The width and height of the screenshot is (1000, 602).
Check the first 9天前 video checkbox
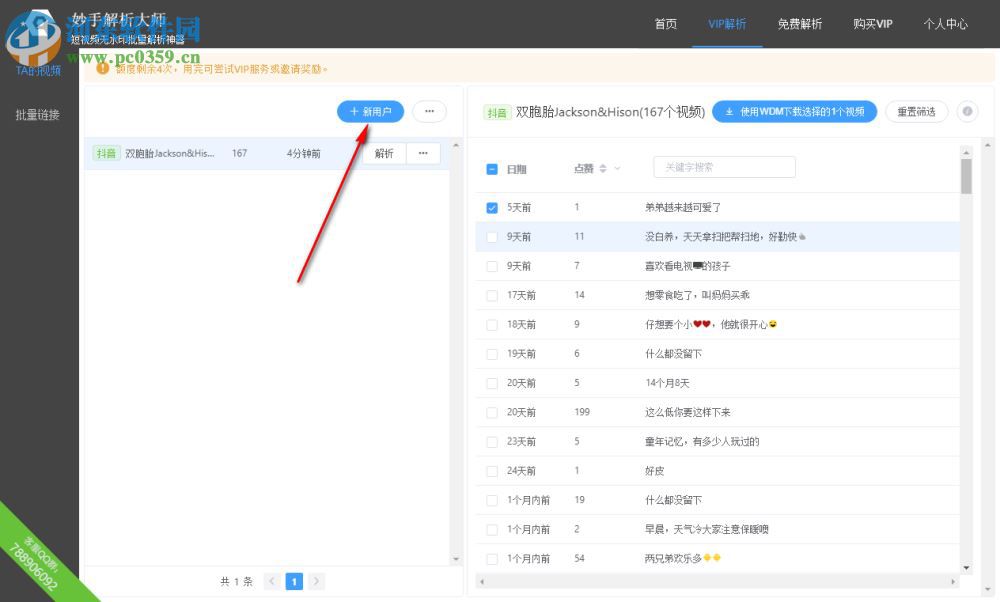click(x=492, y=236)
